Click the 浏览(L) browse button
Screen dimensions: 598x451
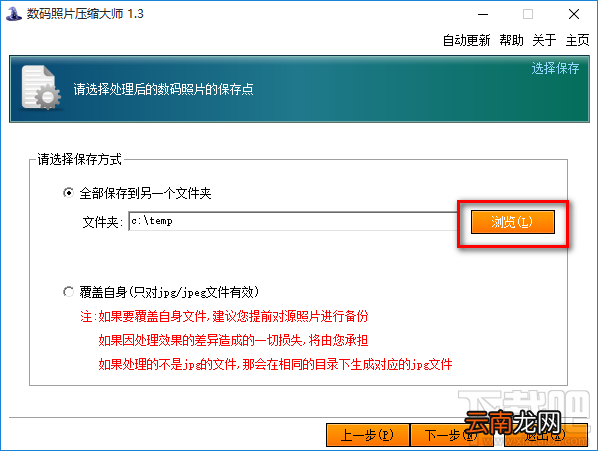[513, 222]
